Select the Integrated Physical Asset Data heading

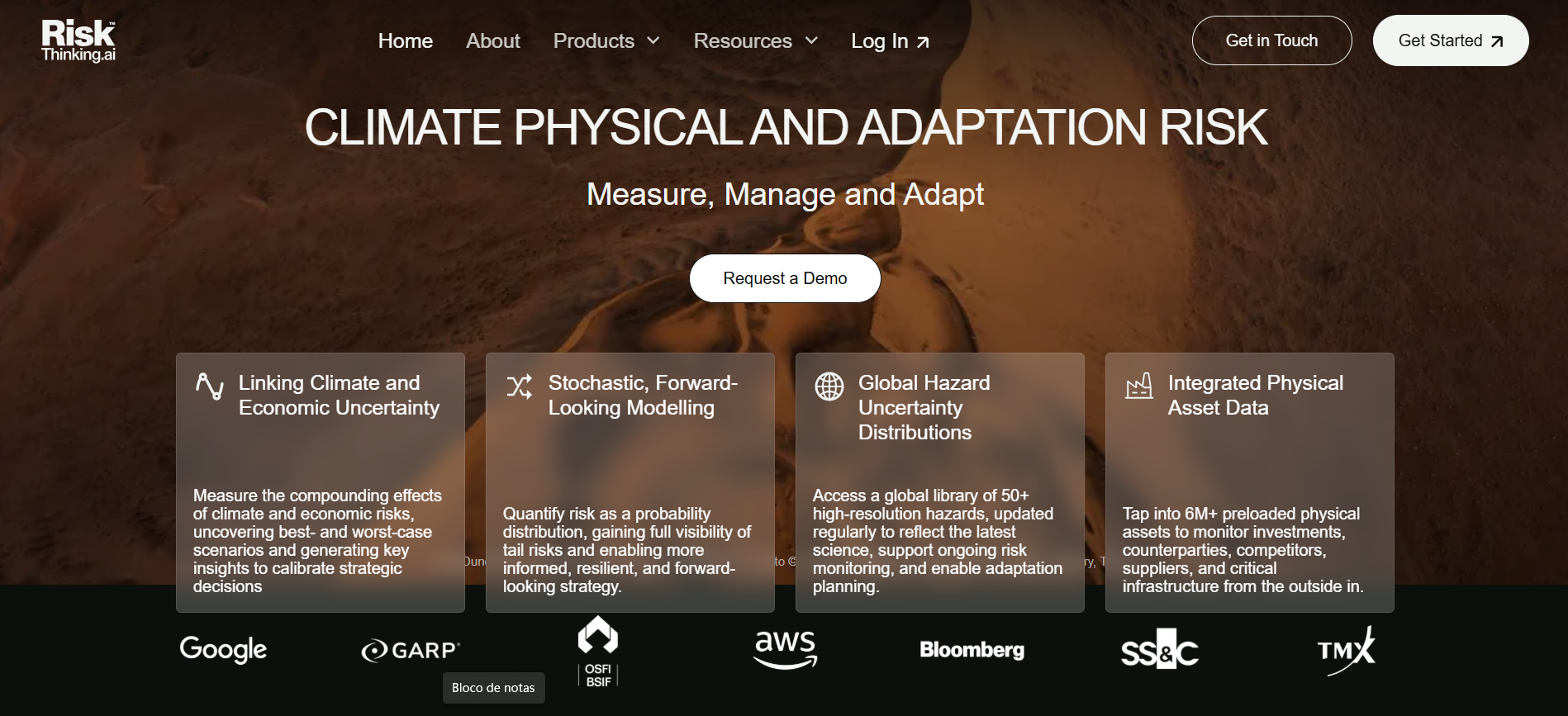point(1255,395)
